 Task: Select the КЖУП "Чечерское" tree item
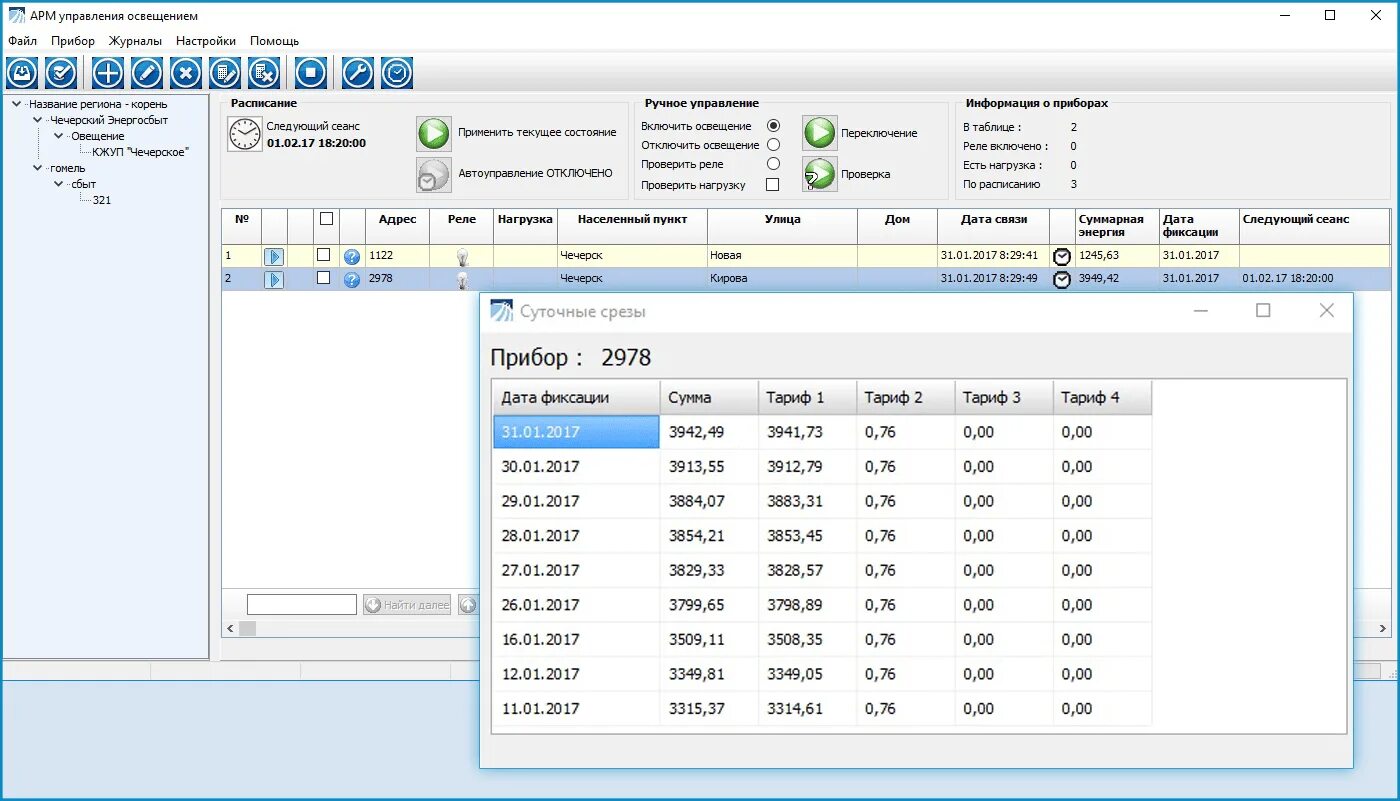(141, 152)
